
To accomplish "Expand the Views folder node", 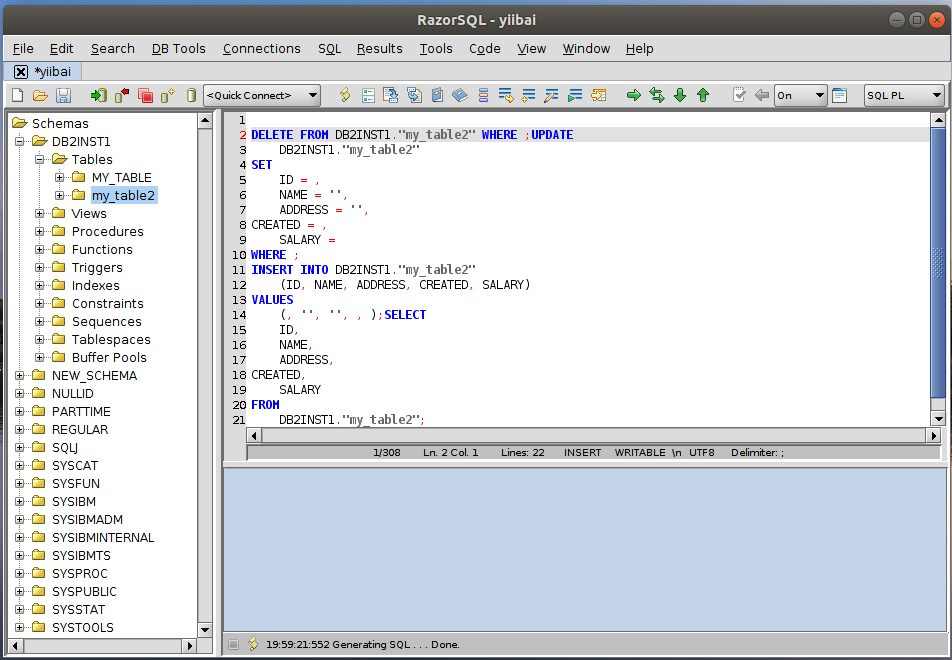I will coord(40,214).
